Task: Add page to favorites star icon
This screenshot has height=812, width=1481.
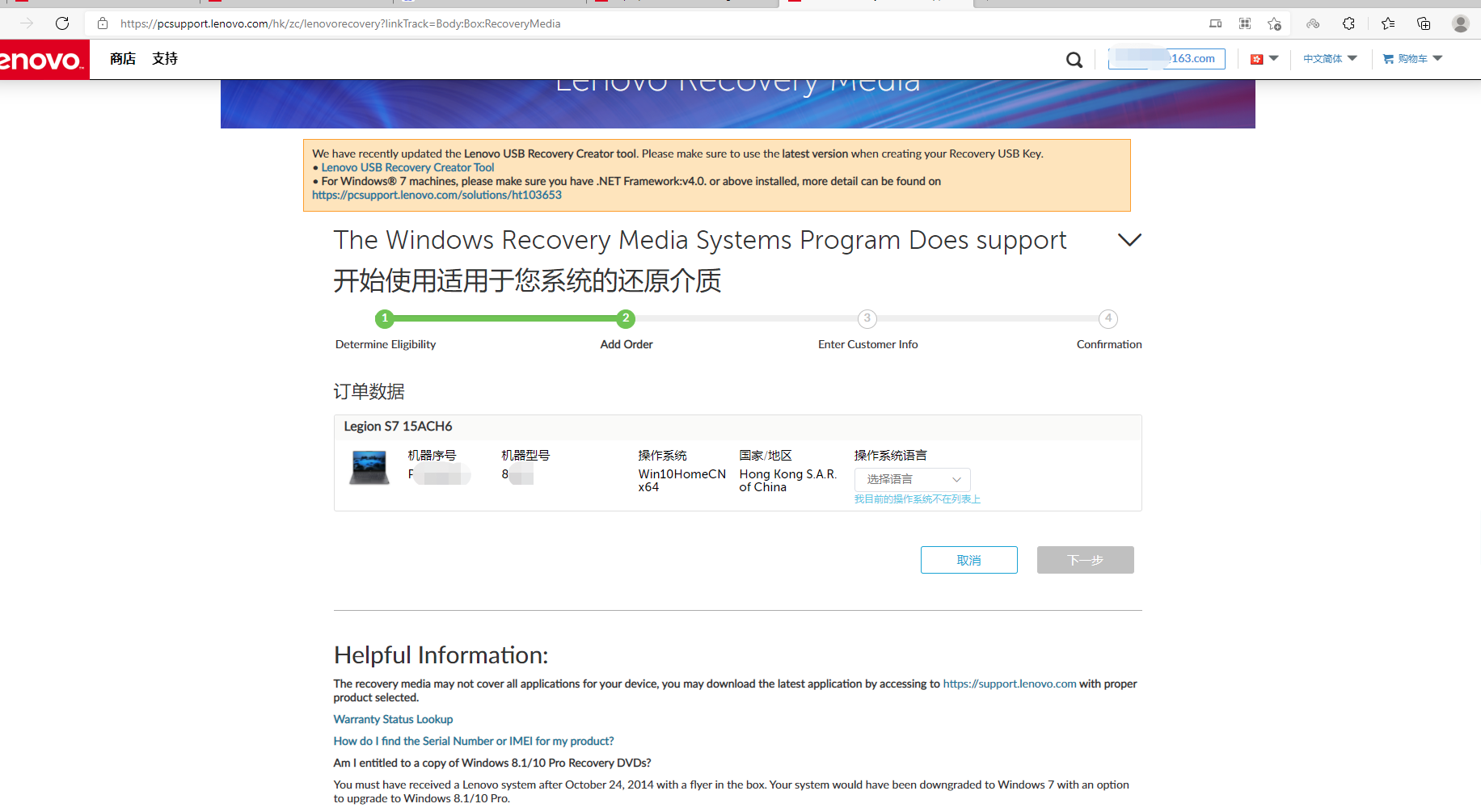Action: [x=1275, y=23]
